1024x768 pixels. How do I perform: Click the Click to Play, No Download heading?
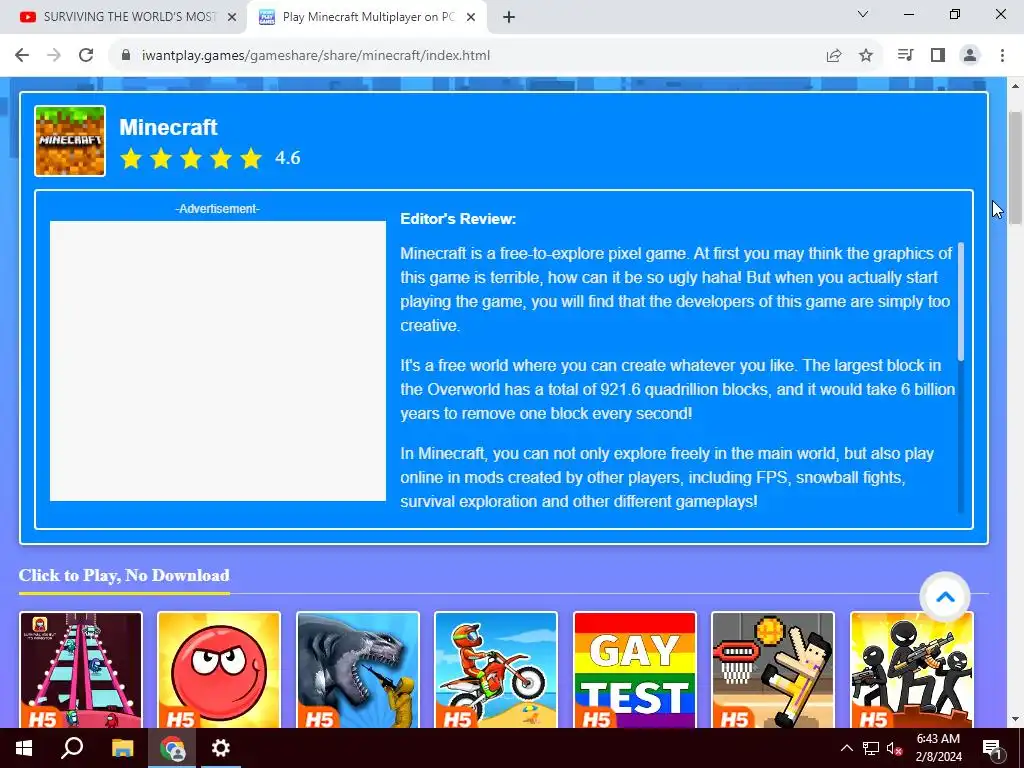click(124, 575)
